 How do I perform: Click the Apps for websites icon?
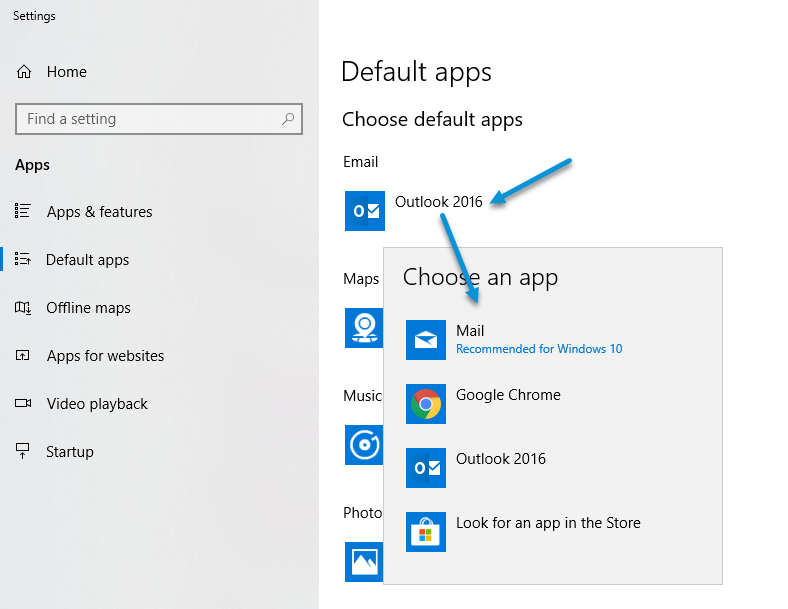click(x=23, y=355)
